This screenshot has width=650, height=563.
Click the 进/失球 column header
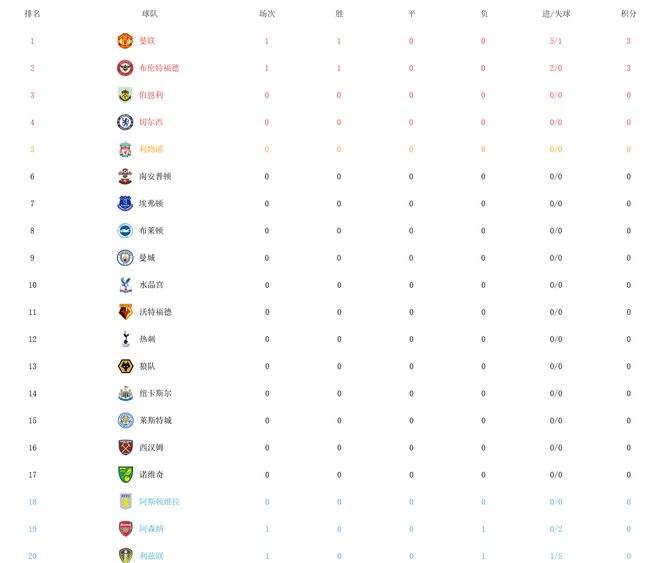(556, 14)
